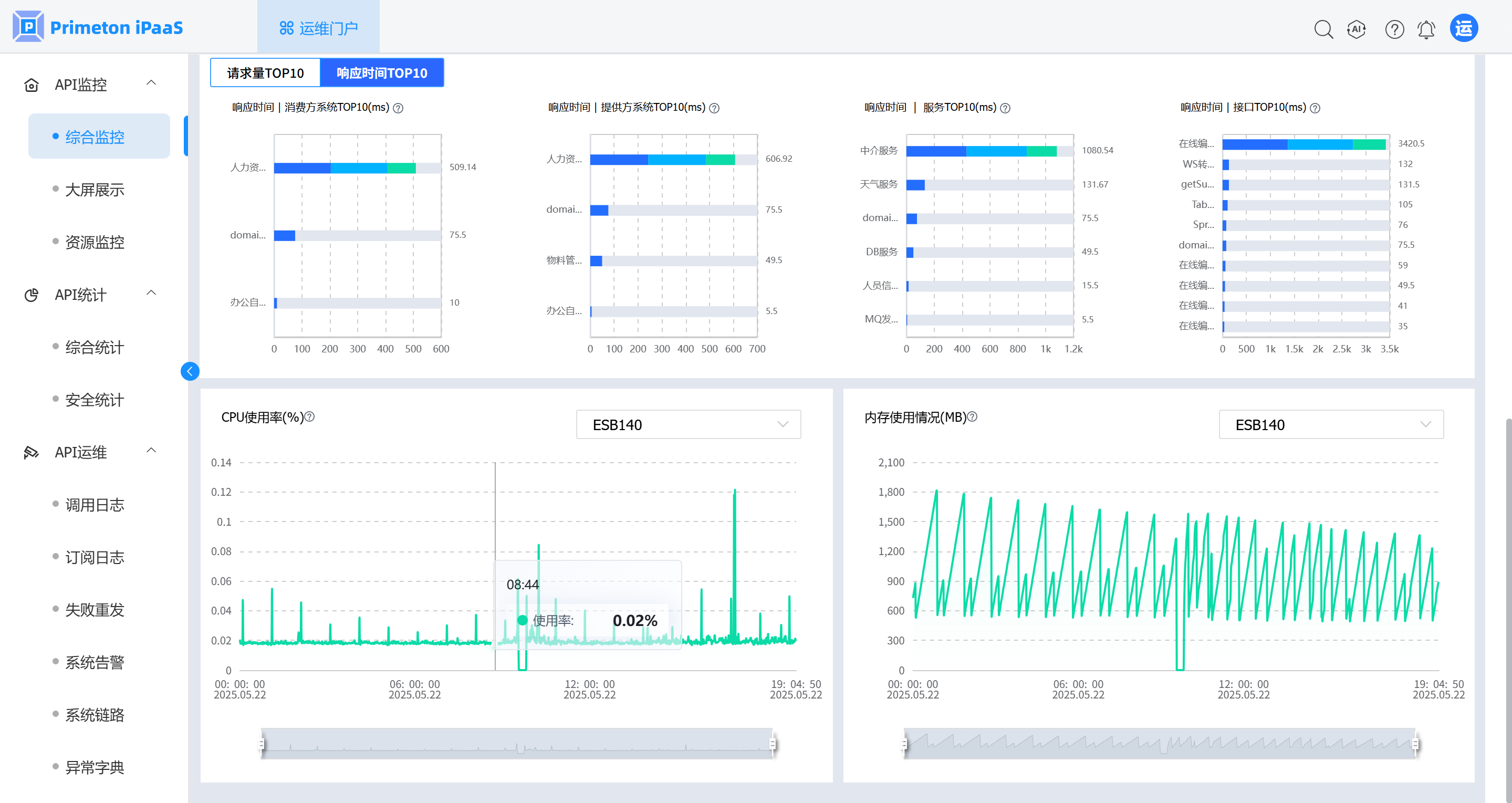Collapse the API监控 menu group
Image resolution: width=1512 pixels, height=803 pixels.
[x=151, y=84]
